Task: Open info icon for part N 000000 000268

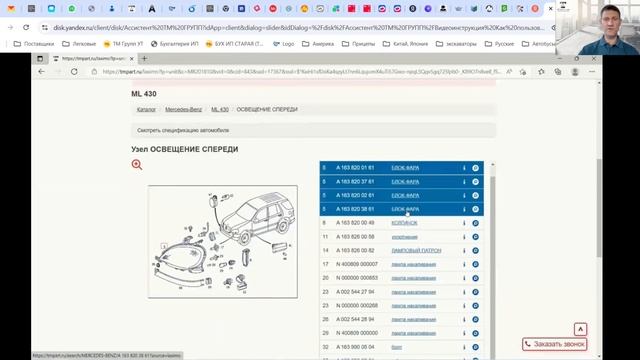Action: (x=464, y=306)
